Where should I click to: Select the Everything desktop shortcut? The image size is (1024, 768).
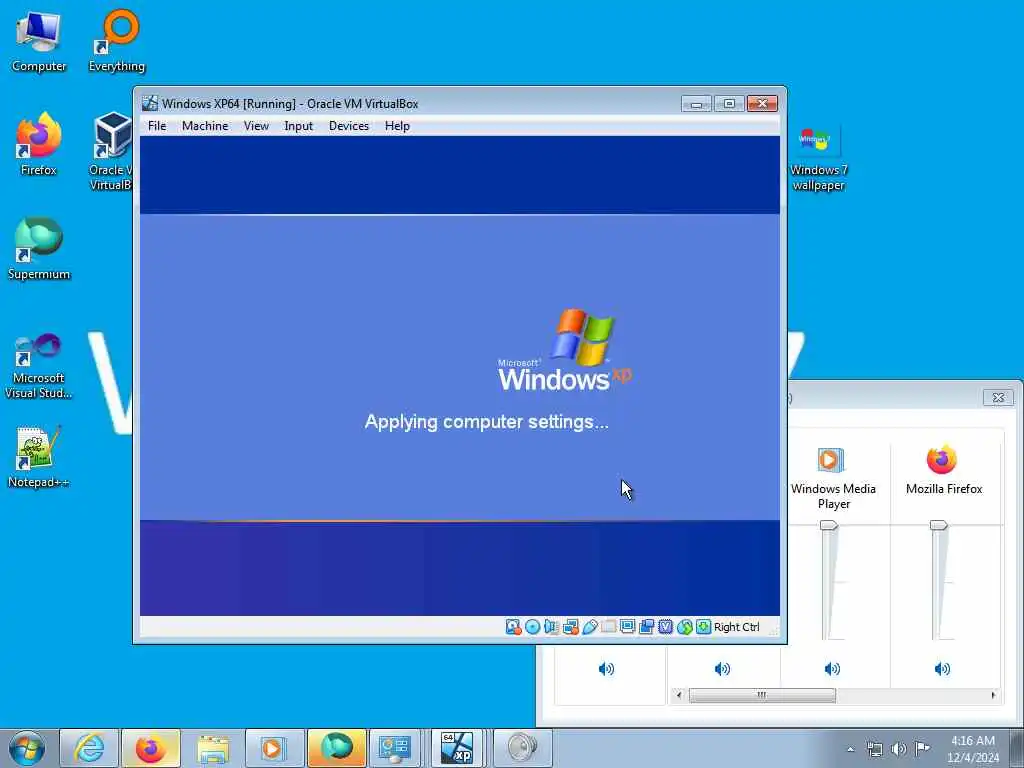point(117,42)
